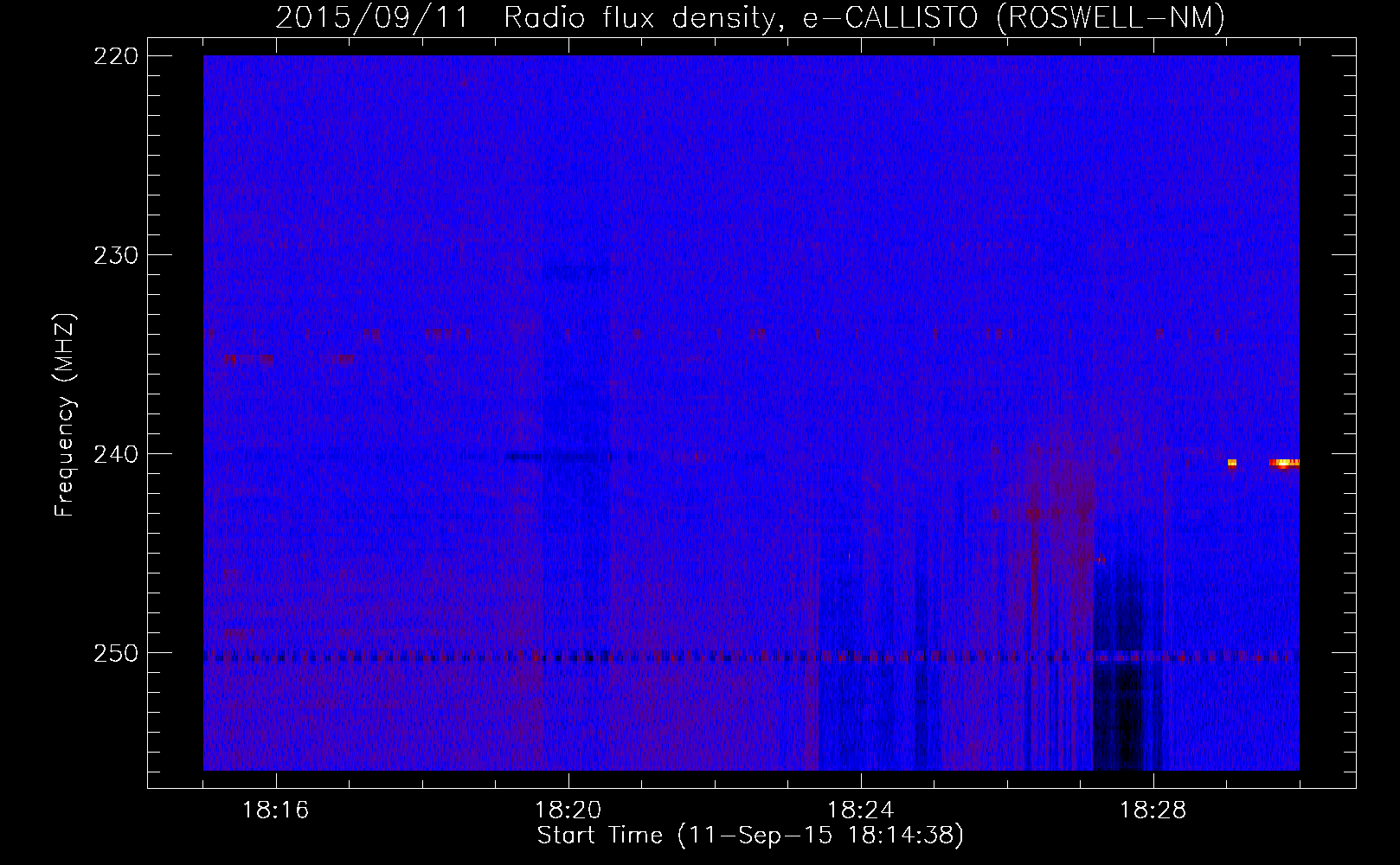Select the 220 frequency tick label

[x=116, y=56]
